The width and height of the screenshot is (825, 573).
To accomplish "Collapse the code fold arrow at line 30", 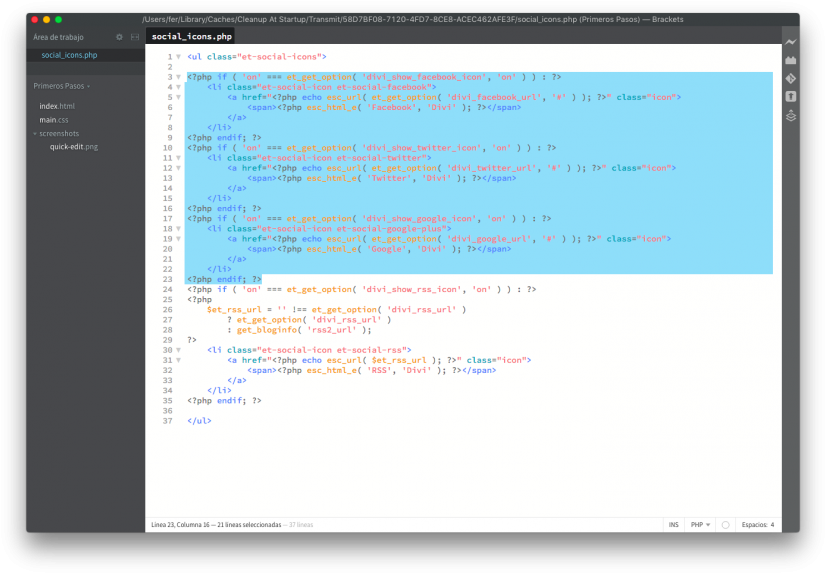I will click(x=178, y=350).
